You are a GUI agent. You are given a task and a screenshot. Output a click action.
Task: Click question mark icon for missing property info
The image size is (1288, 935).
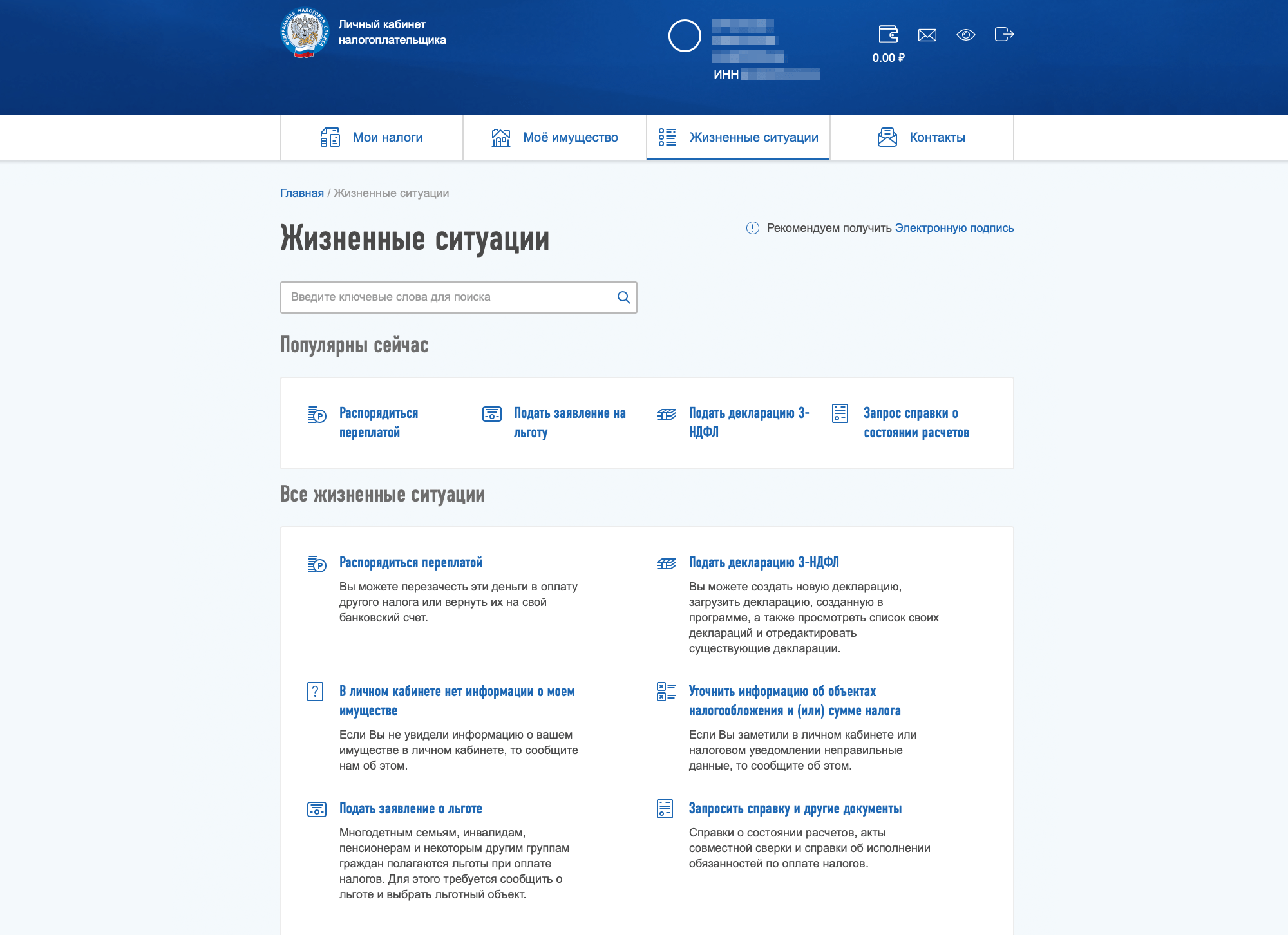pos(316,692)
